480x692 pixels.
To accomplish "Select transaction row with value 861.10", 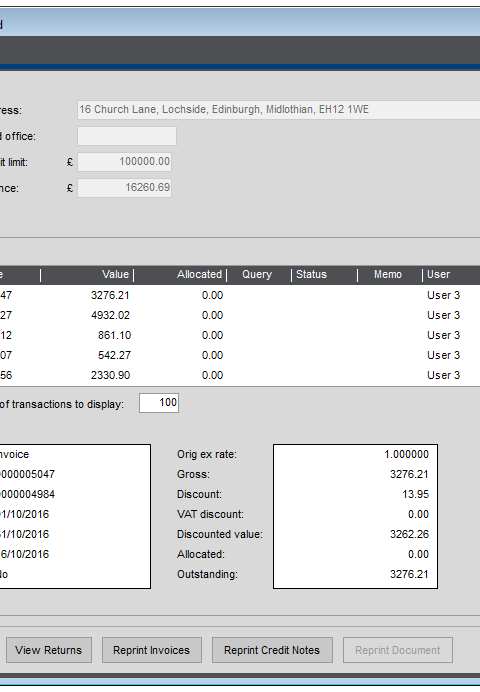I will (240, 335).
